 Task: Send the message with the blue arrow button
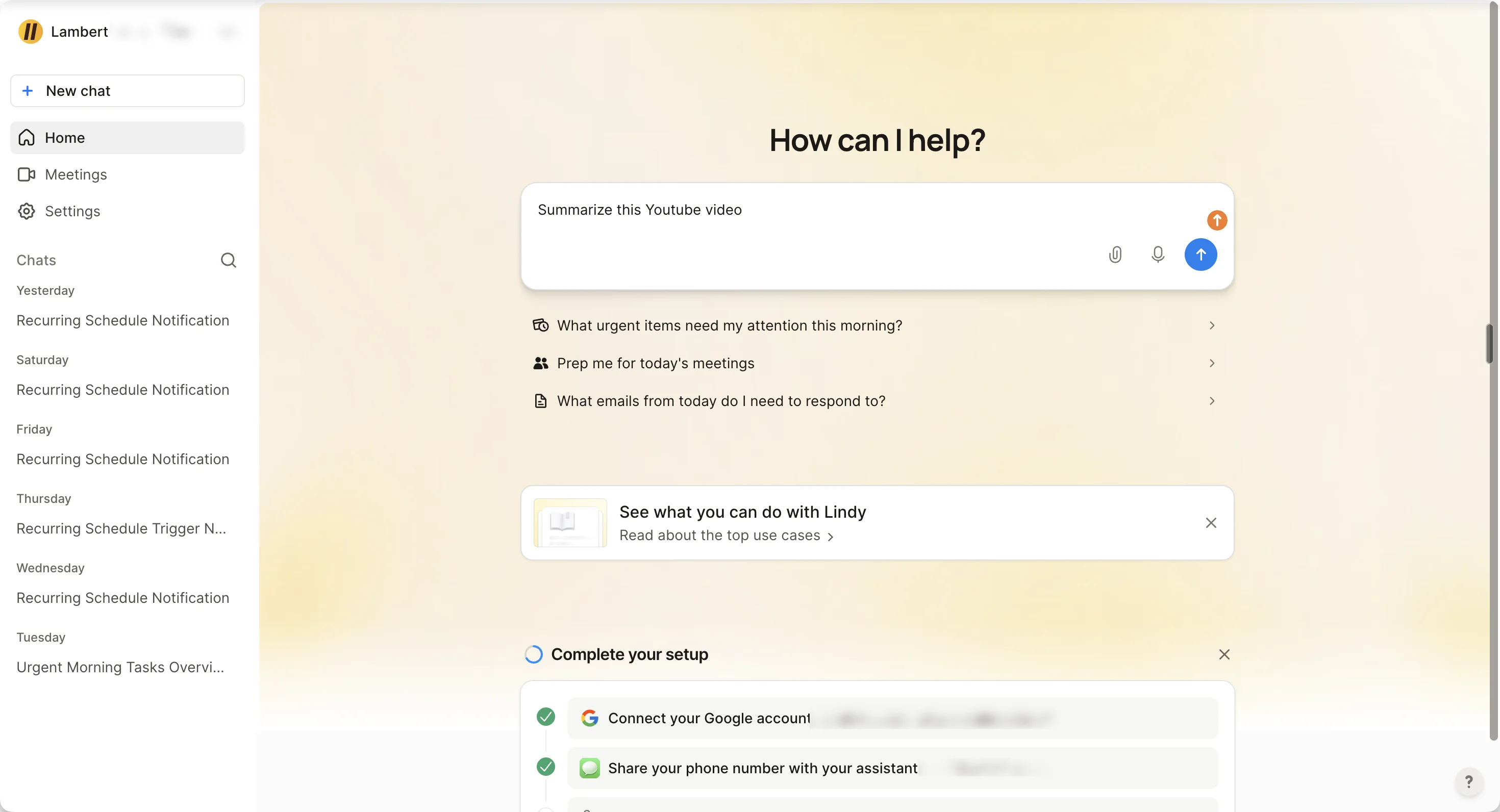pyautogui.click(x=1201, y=255)
